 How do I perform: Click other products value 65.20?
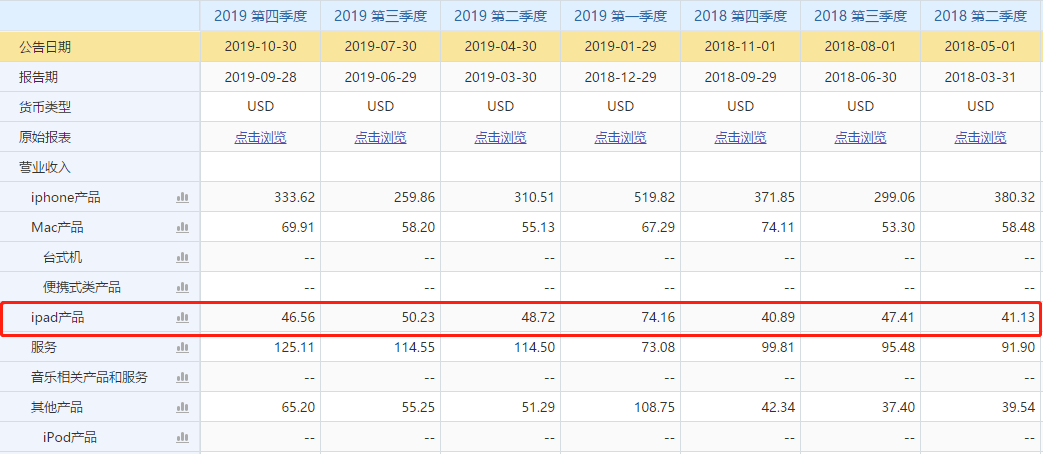click(x=298, y=407)
